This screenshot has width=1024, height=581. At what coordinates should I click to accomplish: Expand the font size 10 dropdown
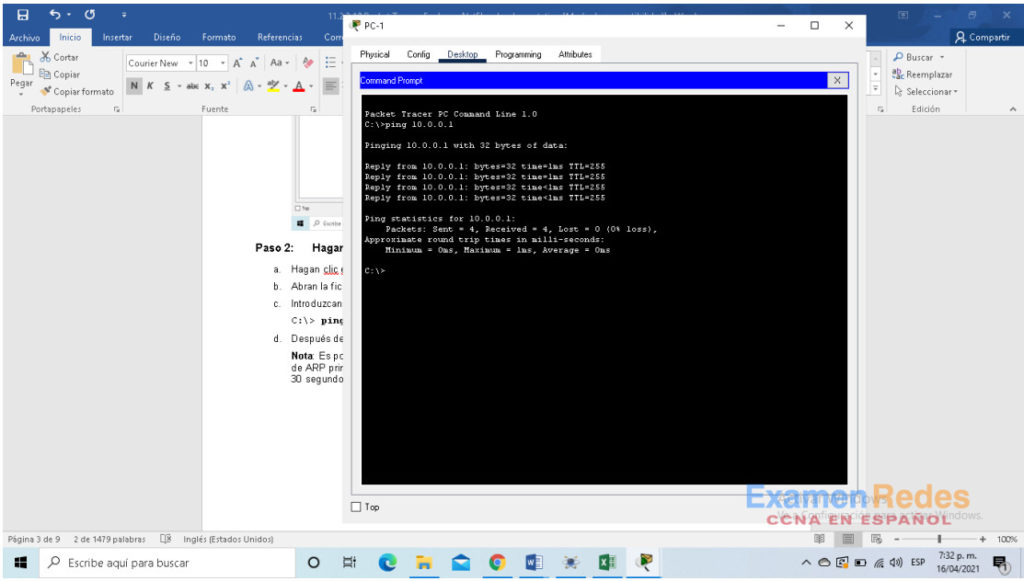pyautogui.click(x=221, y=62)
